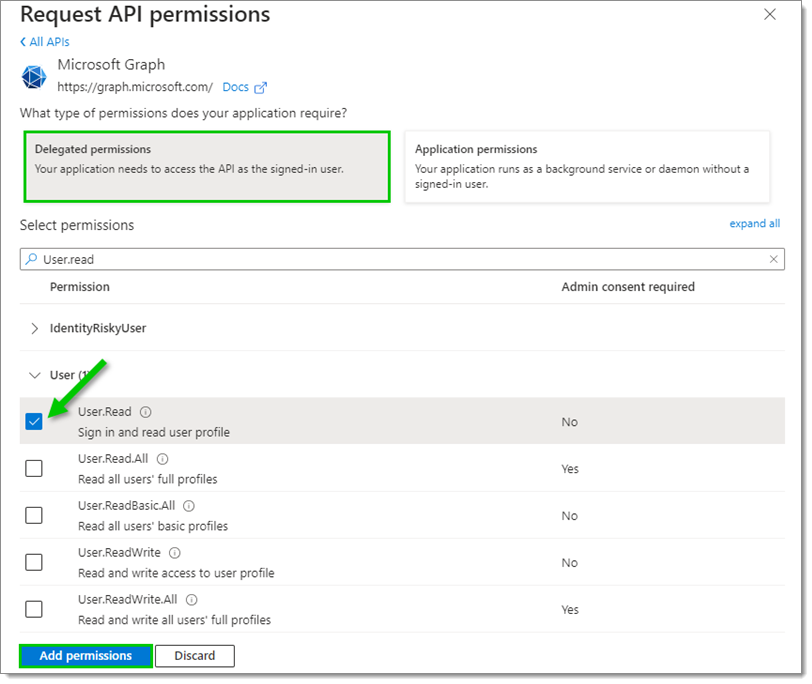This screenshot has width=812, height=684.
Task: Select Application permissions card
Action: [x=587, y=166]
